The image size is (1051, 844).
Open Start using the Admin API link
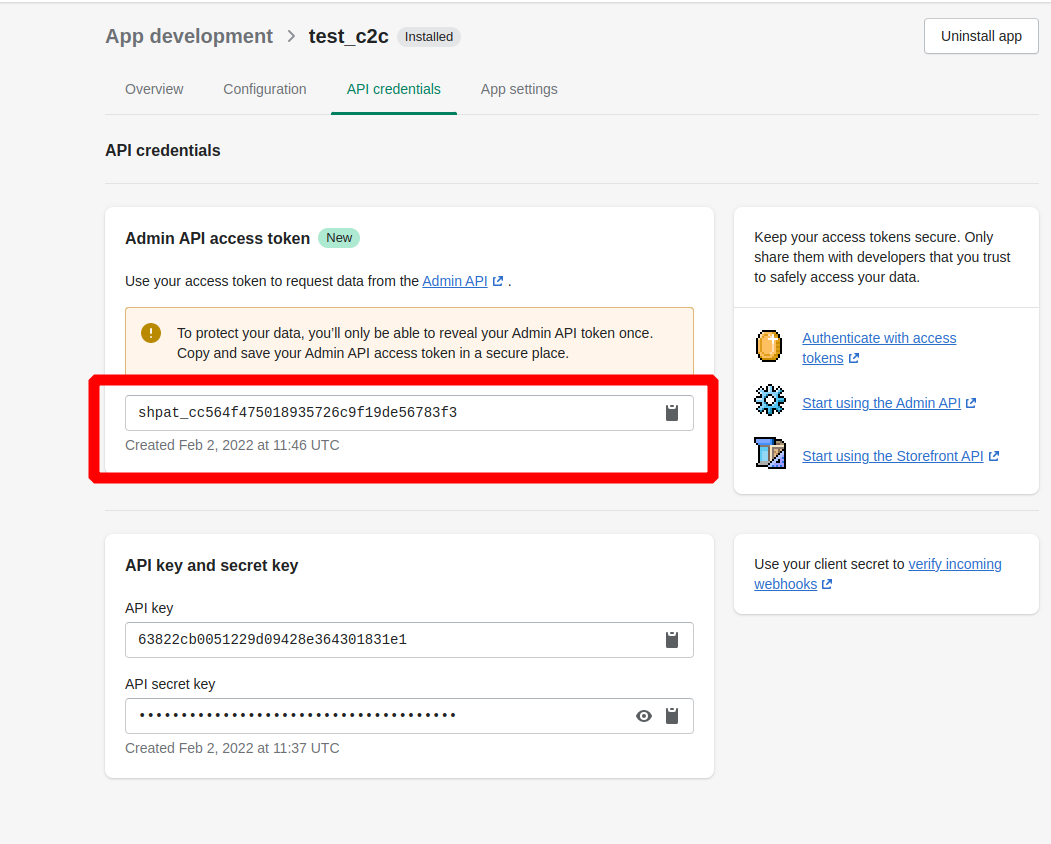[x=881, y=403]
